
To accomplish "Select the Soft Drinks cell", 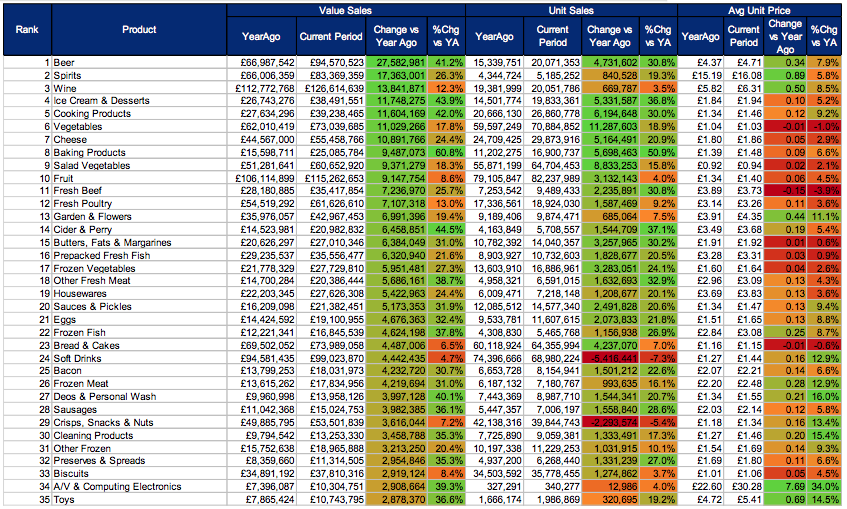I will coord(139,359).
